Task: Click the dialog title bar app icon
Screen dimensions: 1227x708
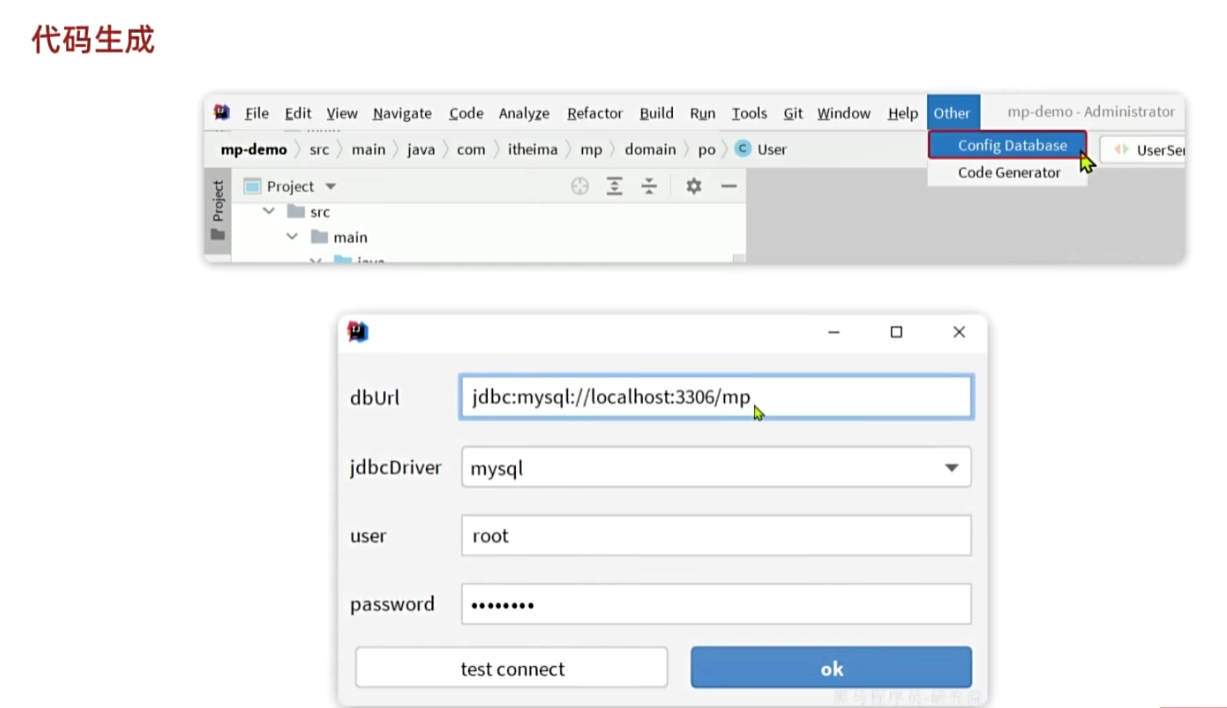Action: click(x=358, y=332)
